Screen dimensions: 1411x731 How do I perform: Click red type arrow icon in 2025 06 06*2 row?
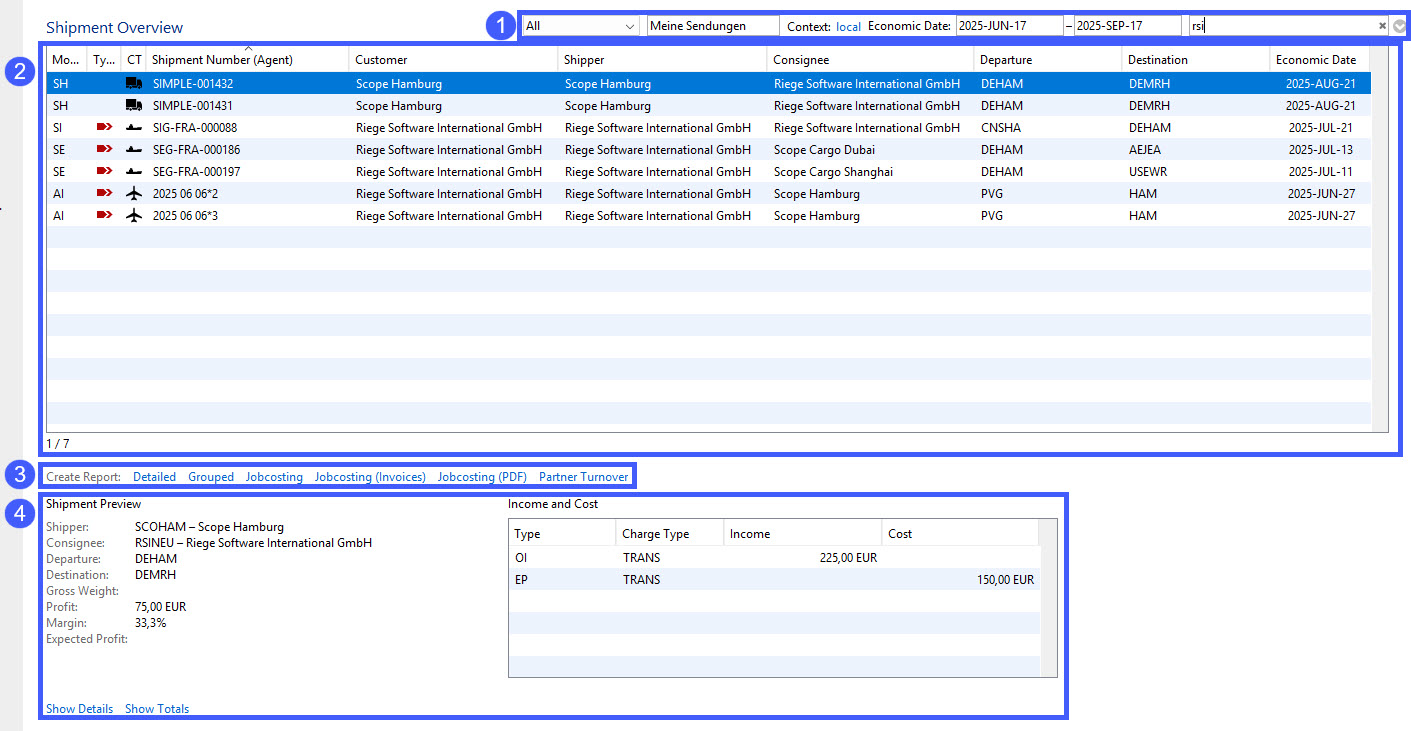tap(104, 194)
